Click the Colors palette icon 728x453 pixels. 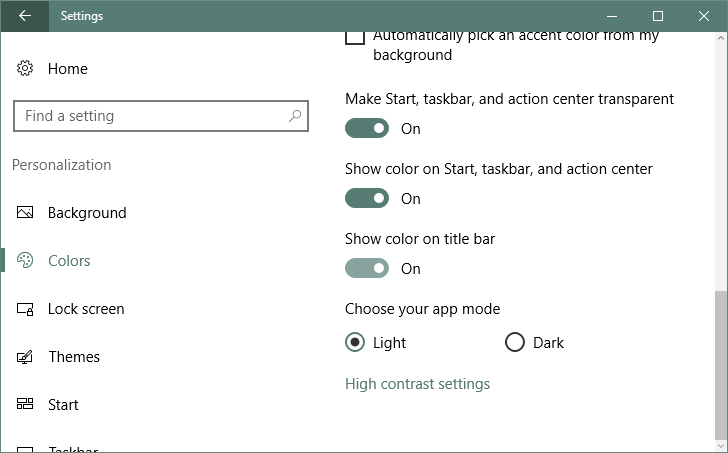coord(25,260)
